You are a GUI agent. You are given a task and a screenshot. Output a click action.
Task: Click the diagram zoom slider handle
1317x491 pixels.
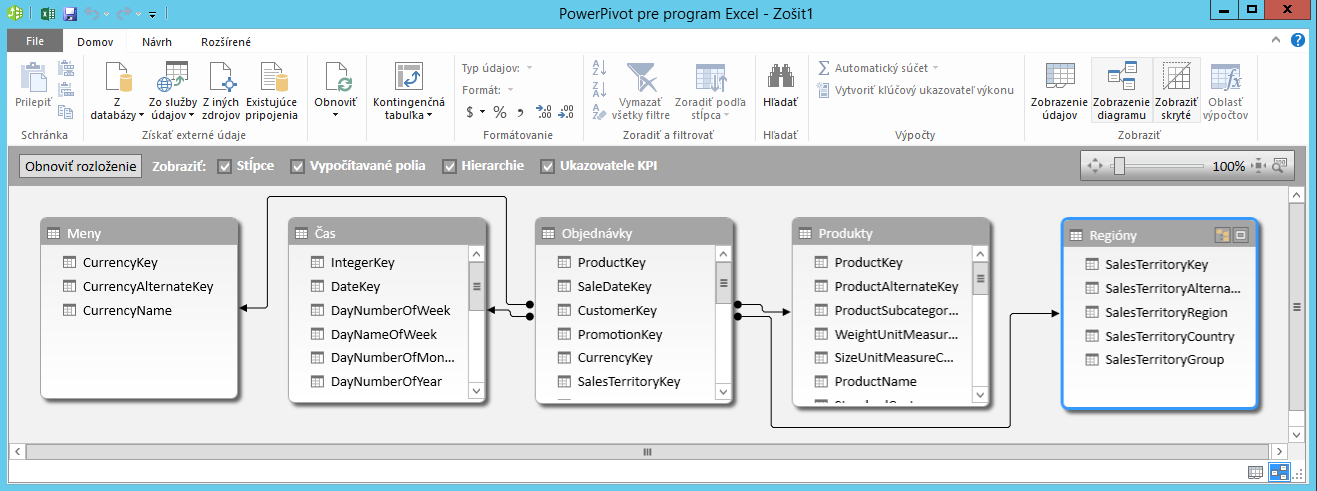[x=1119, y=166]
